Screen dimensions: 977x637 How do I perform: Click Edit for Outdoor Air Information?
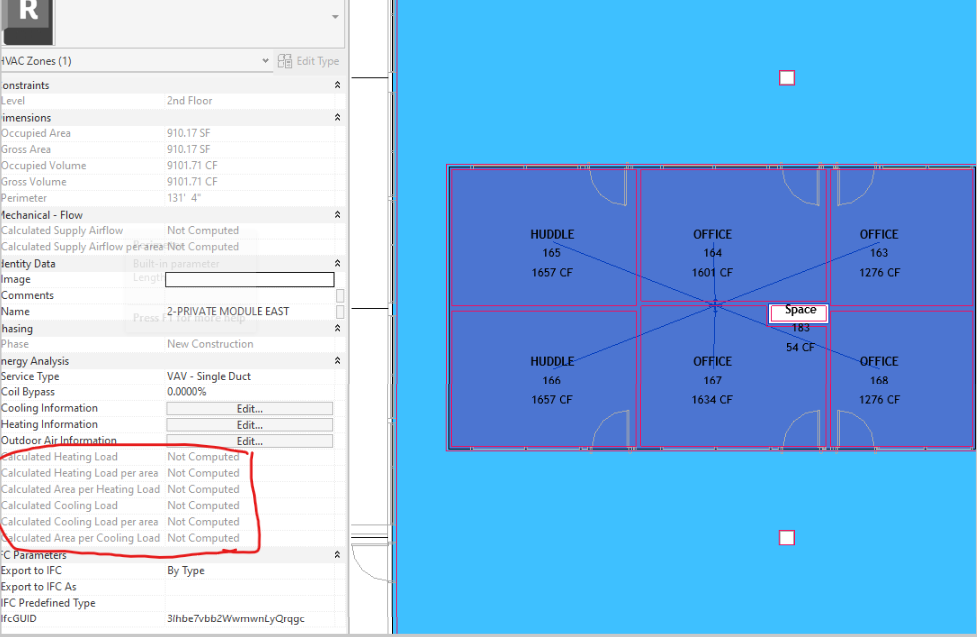[250, 440]
